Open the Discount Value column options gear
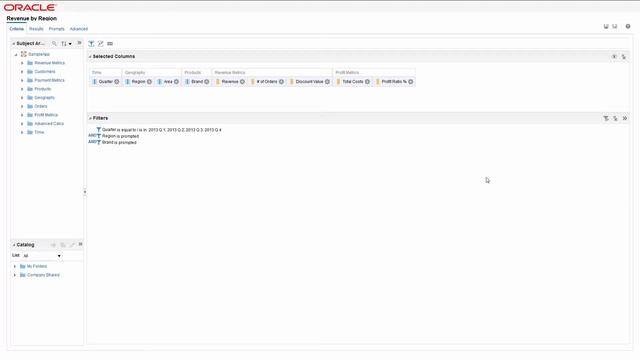The image size is (640, 360). 327,82
